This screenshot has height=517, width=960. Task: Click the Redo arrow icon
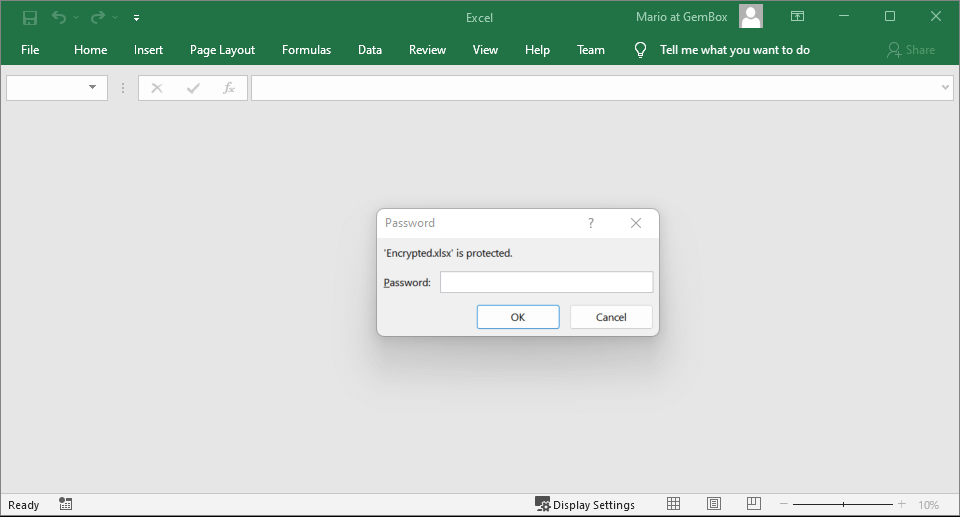(x=98, y=17)
